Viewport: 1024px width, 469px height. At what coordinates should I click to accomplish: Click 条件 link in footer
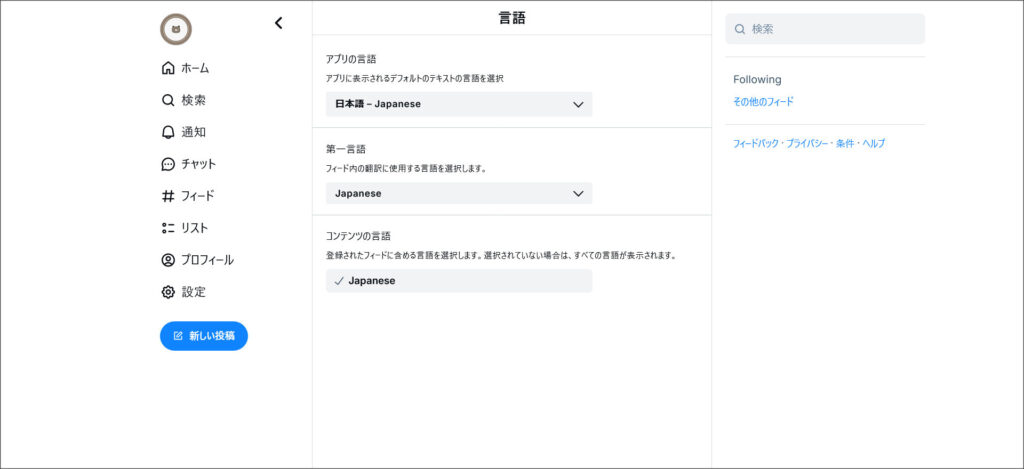click(846, 144)
